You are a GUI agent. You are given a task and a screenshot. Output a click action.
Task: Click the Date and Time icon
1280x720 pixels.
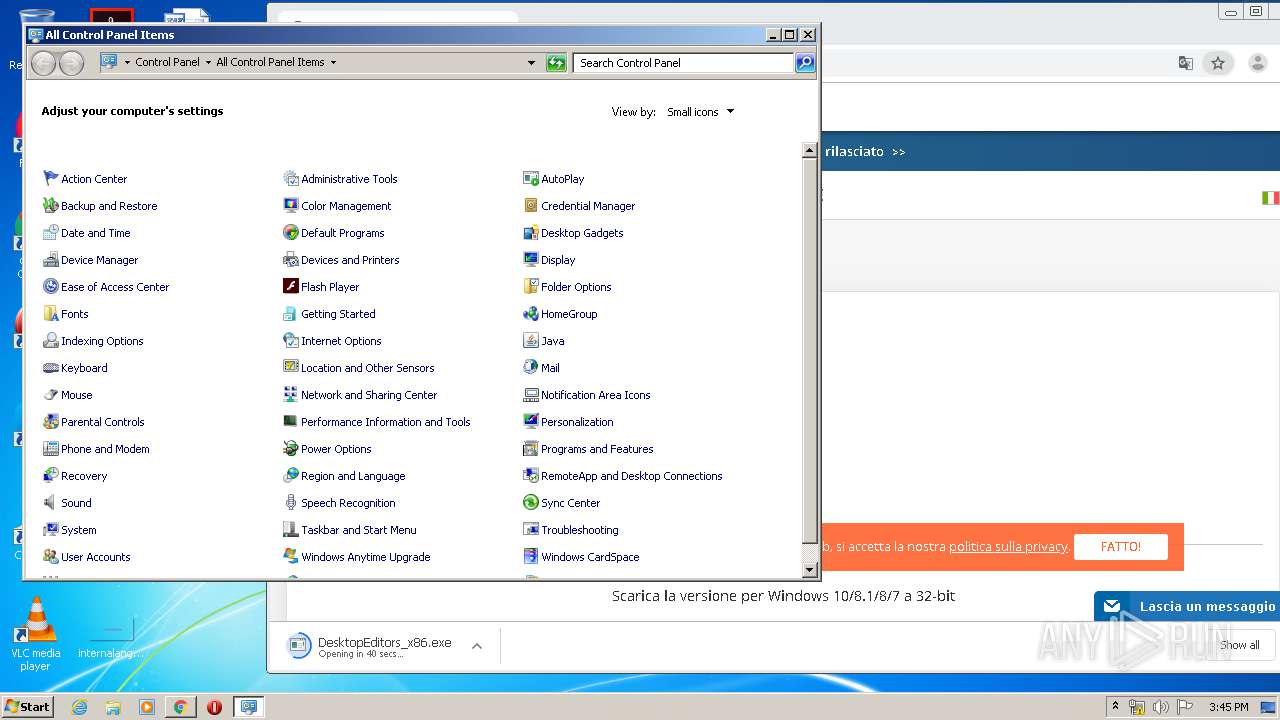51,232
